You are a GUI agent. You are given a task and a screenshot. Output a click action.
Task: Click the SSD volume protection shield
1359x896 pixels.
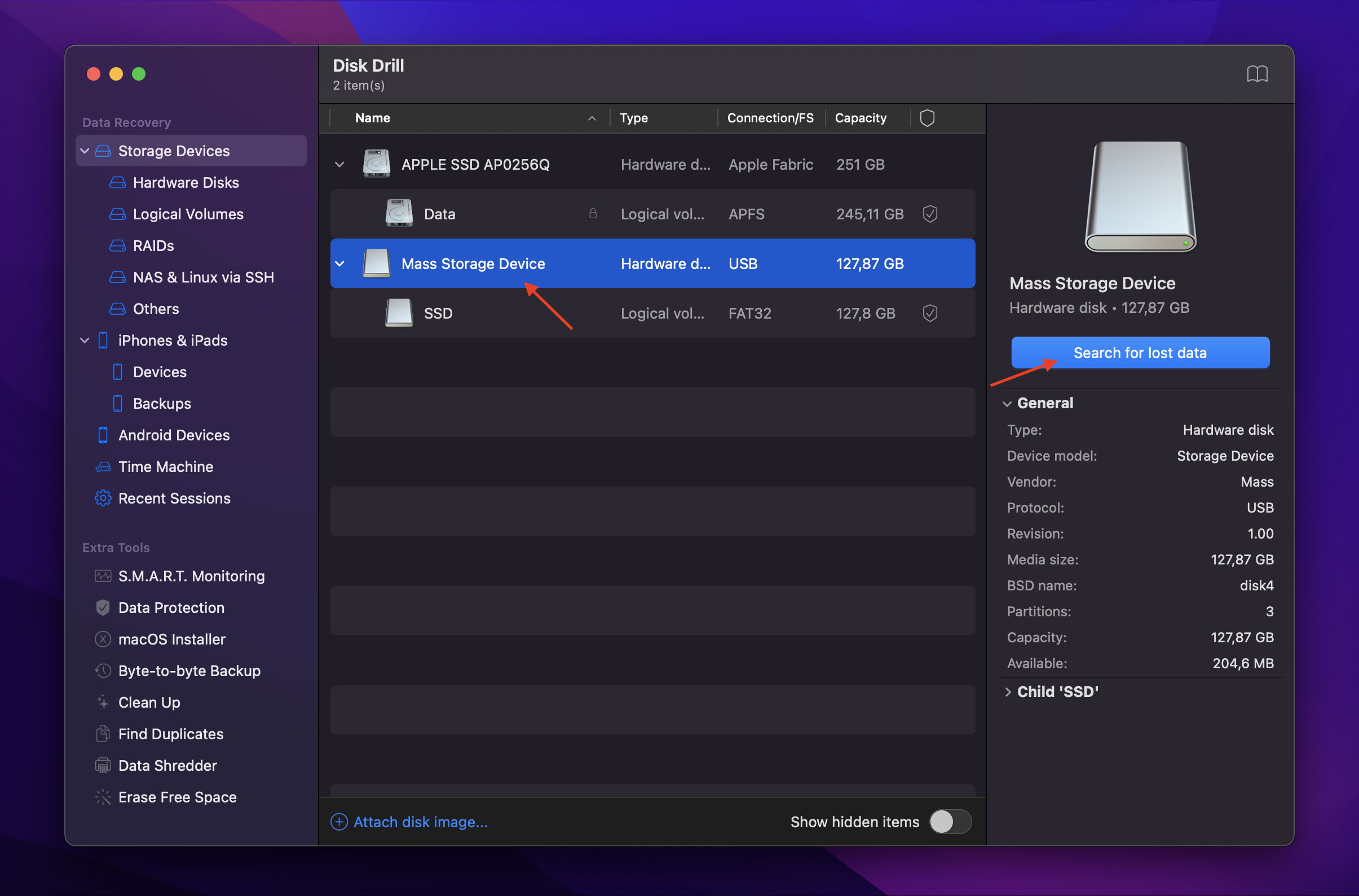coord(930,313)
